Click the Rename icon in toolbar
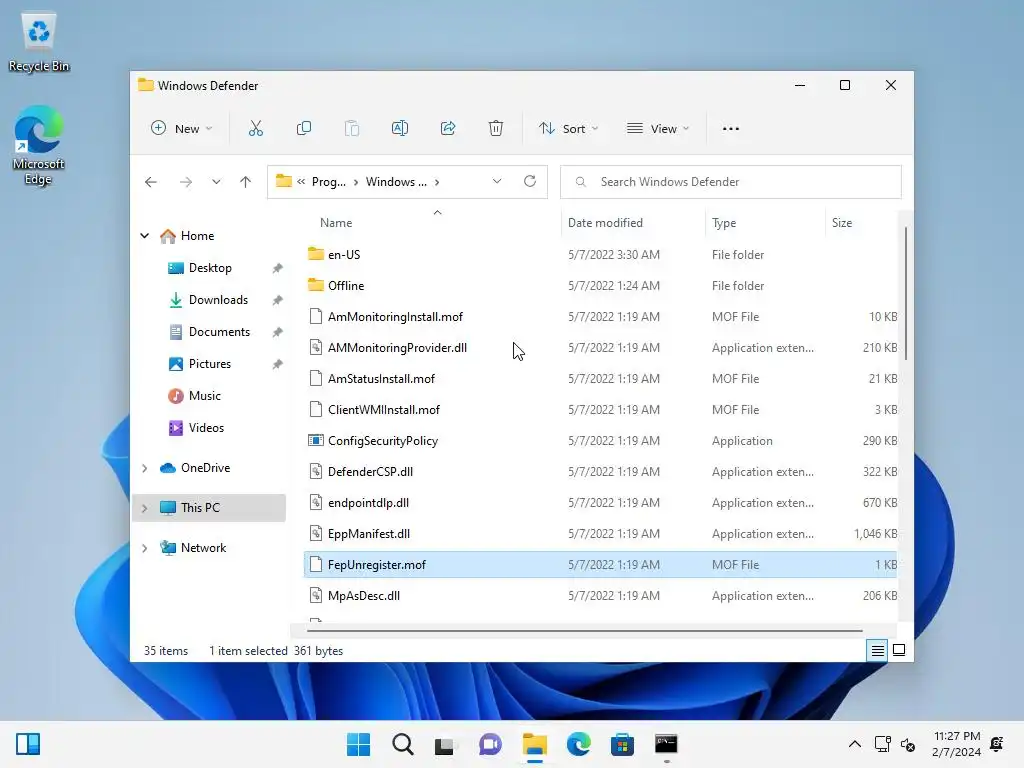This screenshot has height=768, width=1024. click(400, 129)
